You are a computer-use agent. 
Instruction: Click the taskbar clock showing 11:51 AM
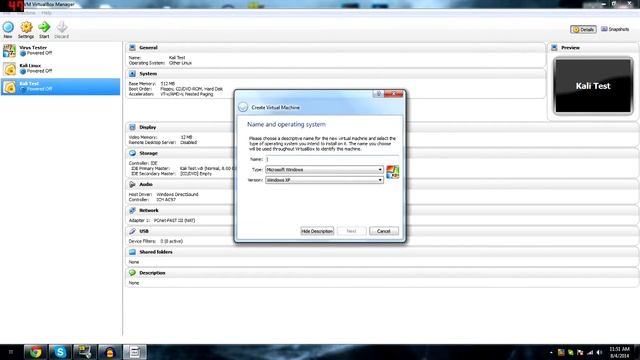tap(619, 352)
